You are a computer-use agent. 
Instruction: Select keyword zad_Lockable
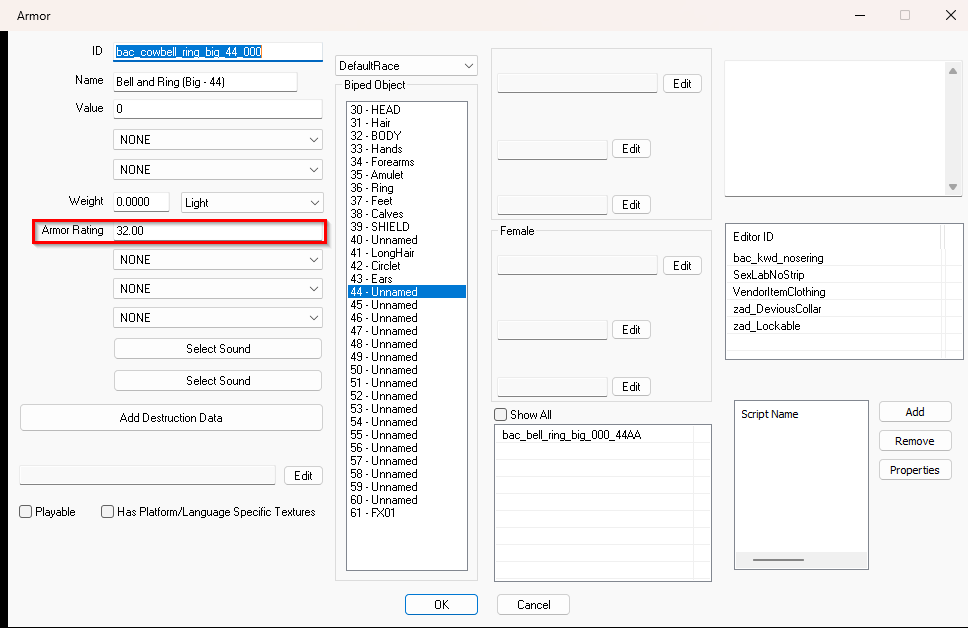click(x=767, y=326)
